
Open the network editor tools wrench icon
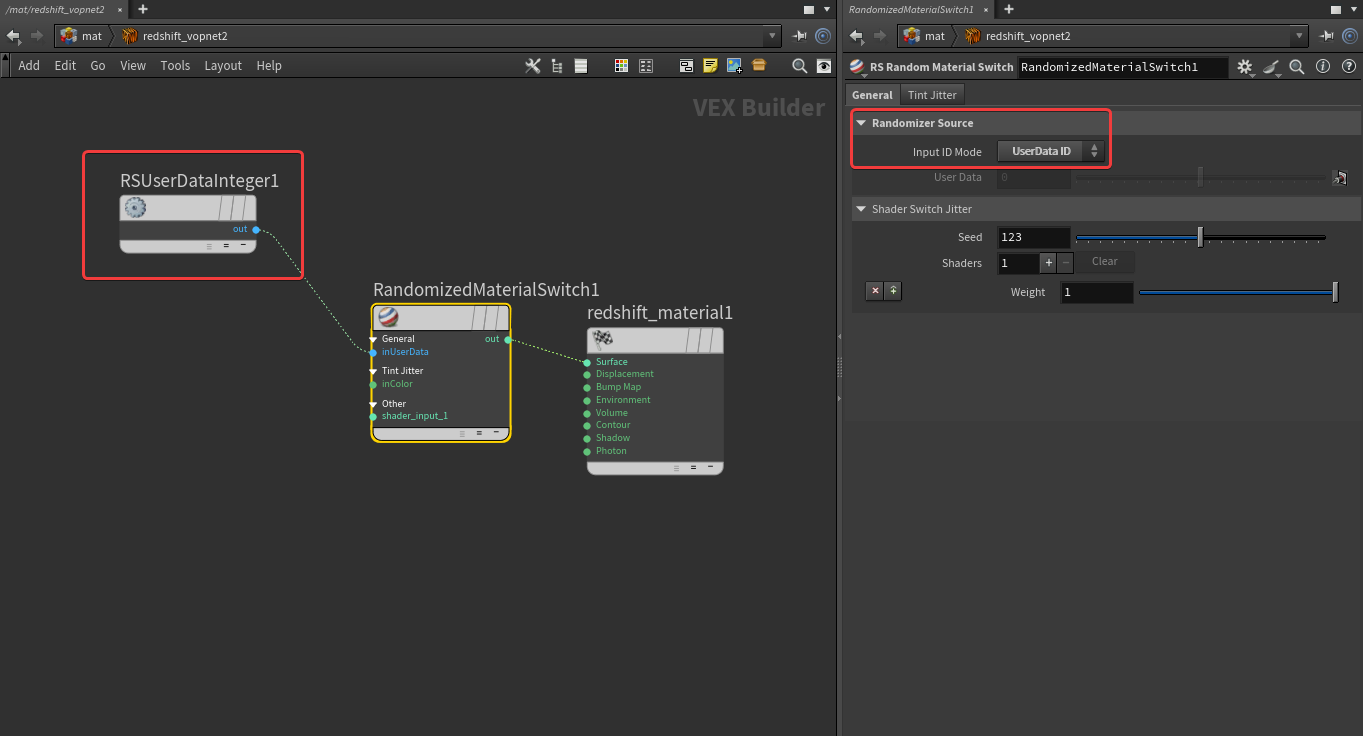tap(533, 65)
